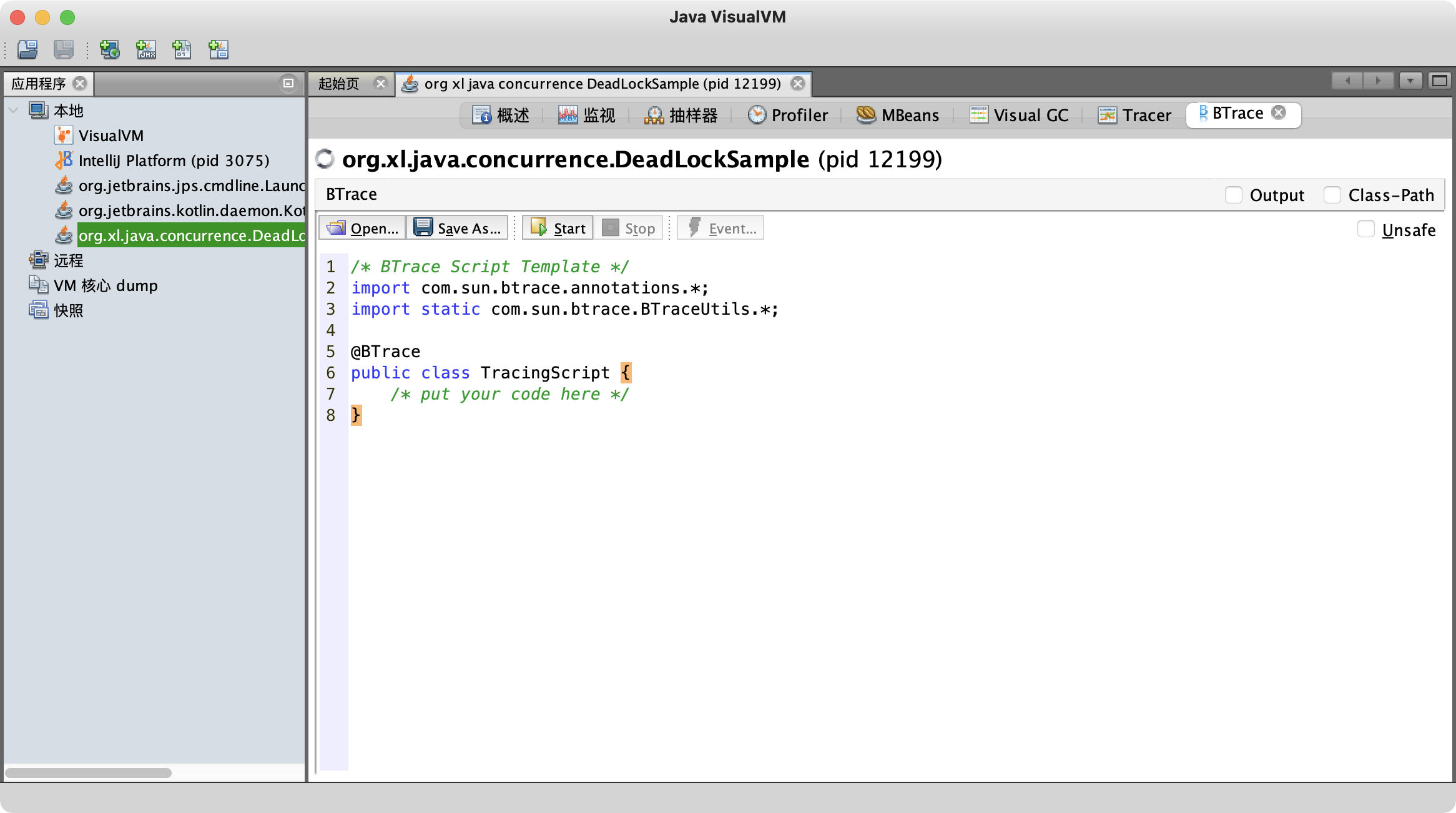The height and width of the screenshot is (813, 1456).
Task: Close the DeadLockSample (pid 12199) tab
Action: [x=798, y=83]
